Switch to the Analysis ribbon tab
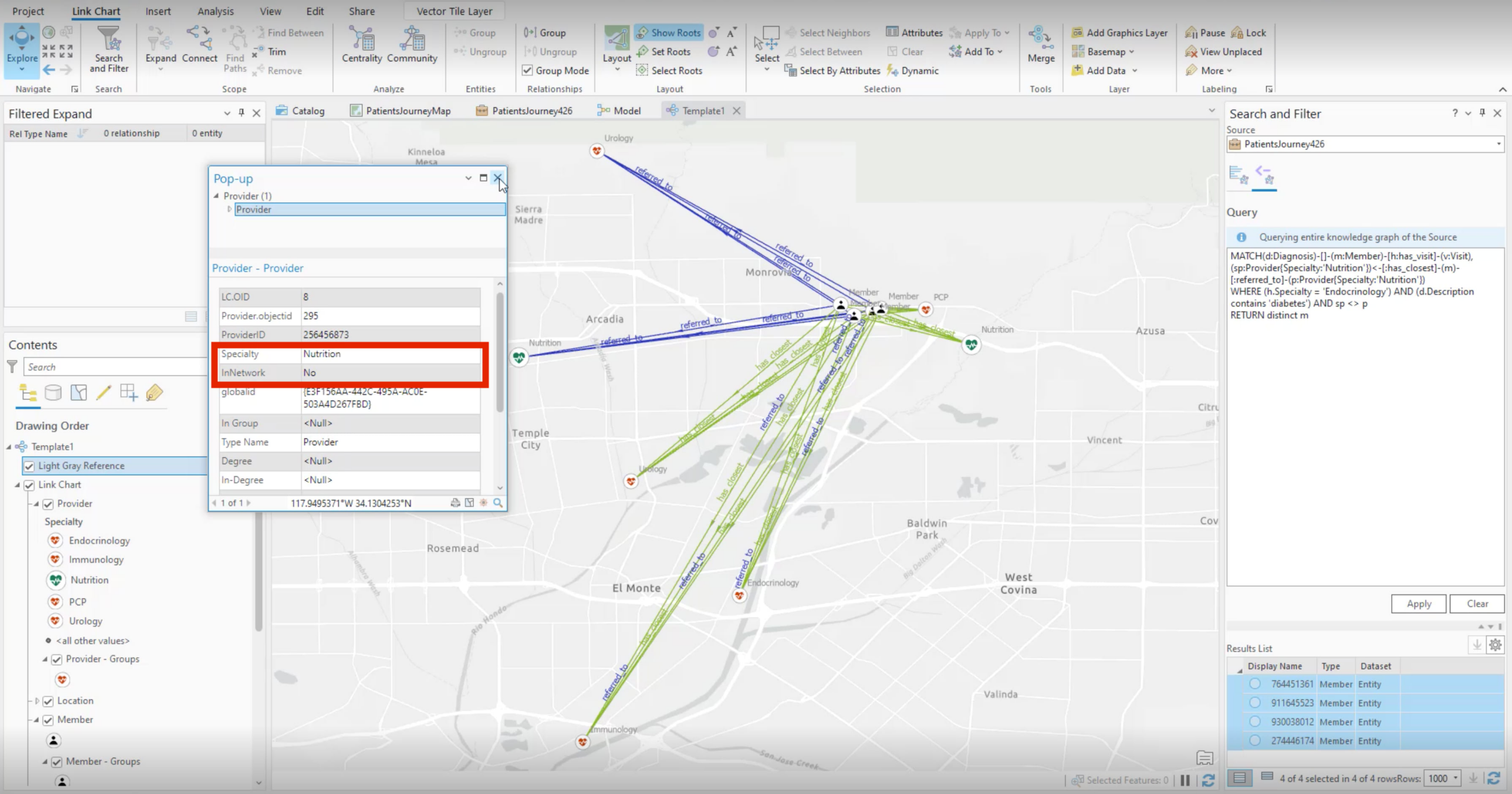Viewport: 1512px width, 794px height. point(215,11)
